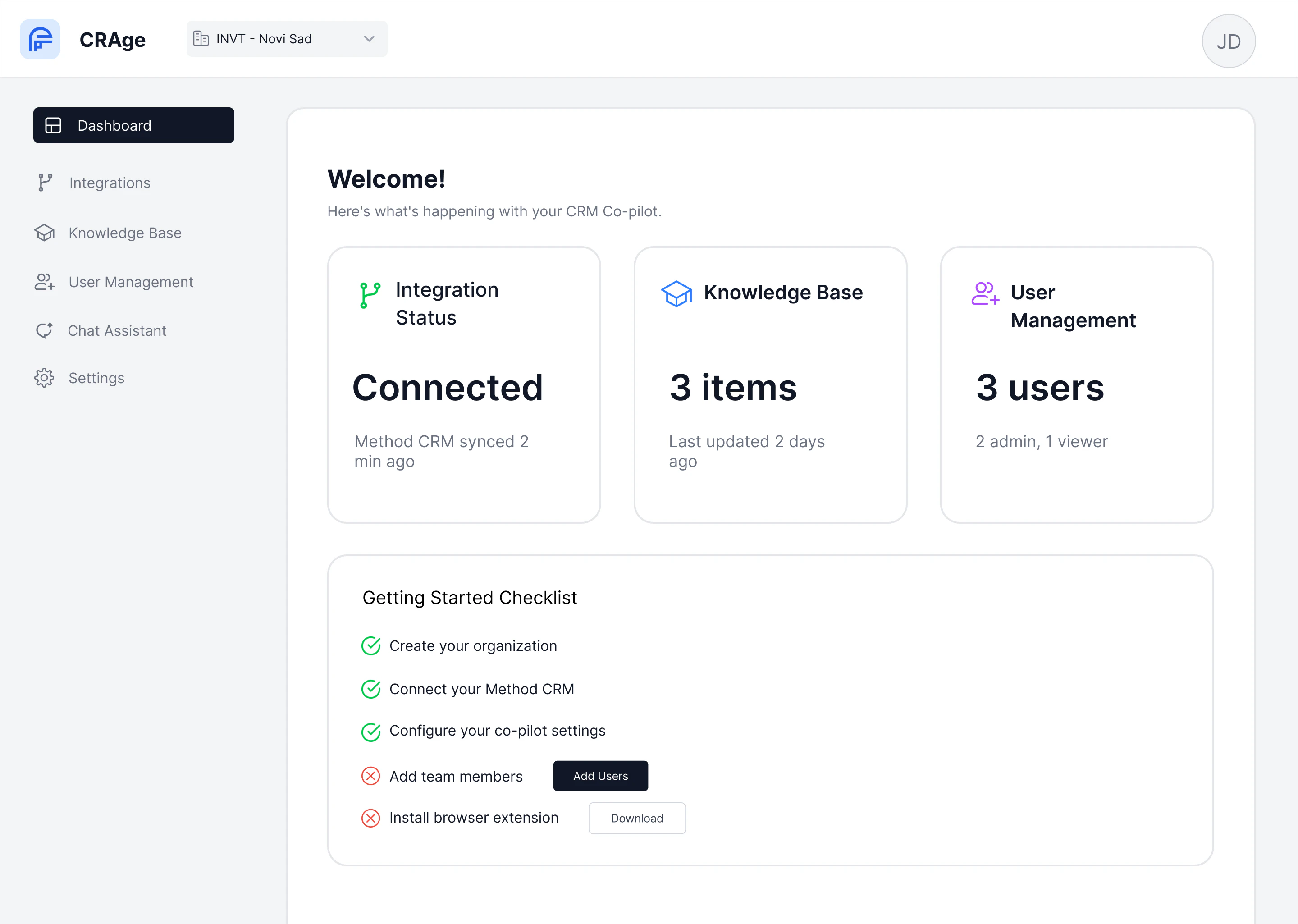1298x924 pixels.
Task: Click the red circle beside Add team members
Action: tap(371, 776)
